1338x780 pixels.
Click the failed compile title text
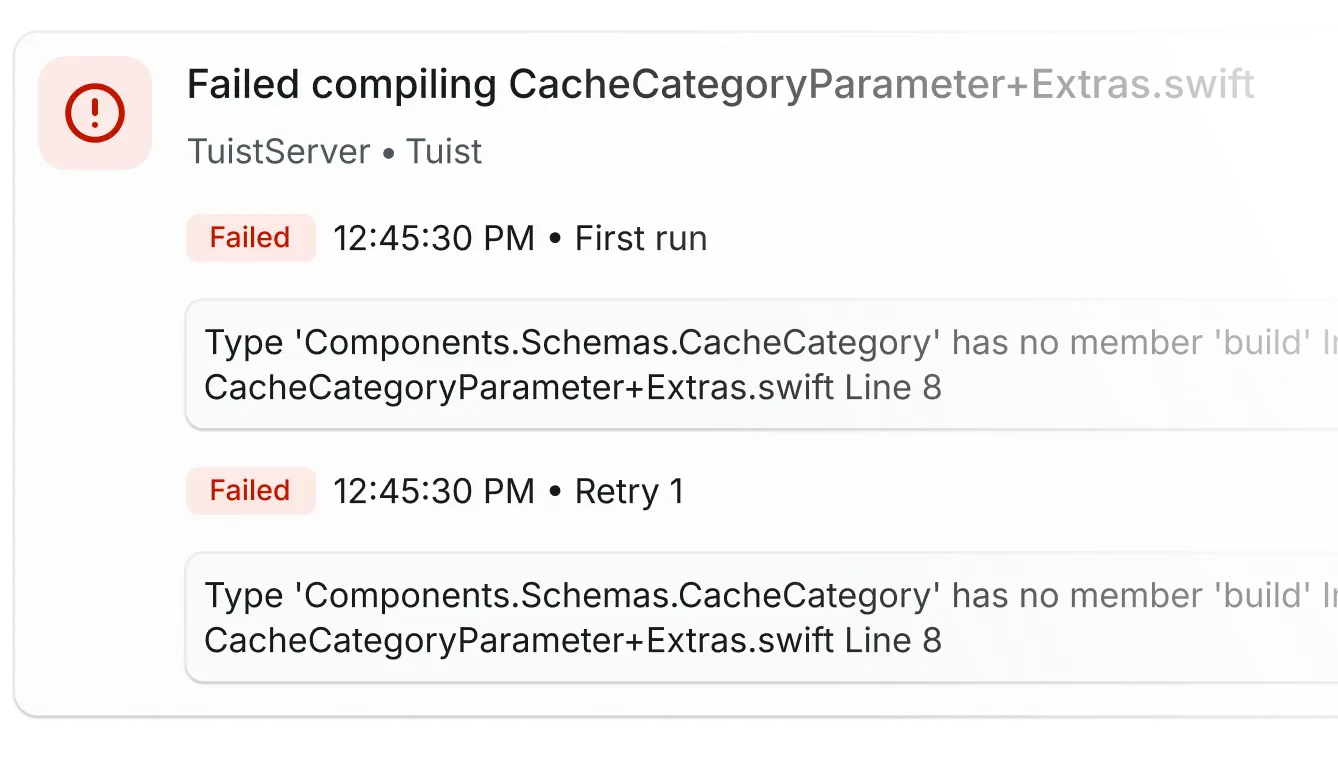click(720, 84)
